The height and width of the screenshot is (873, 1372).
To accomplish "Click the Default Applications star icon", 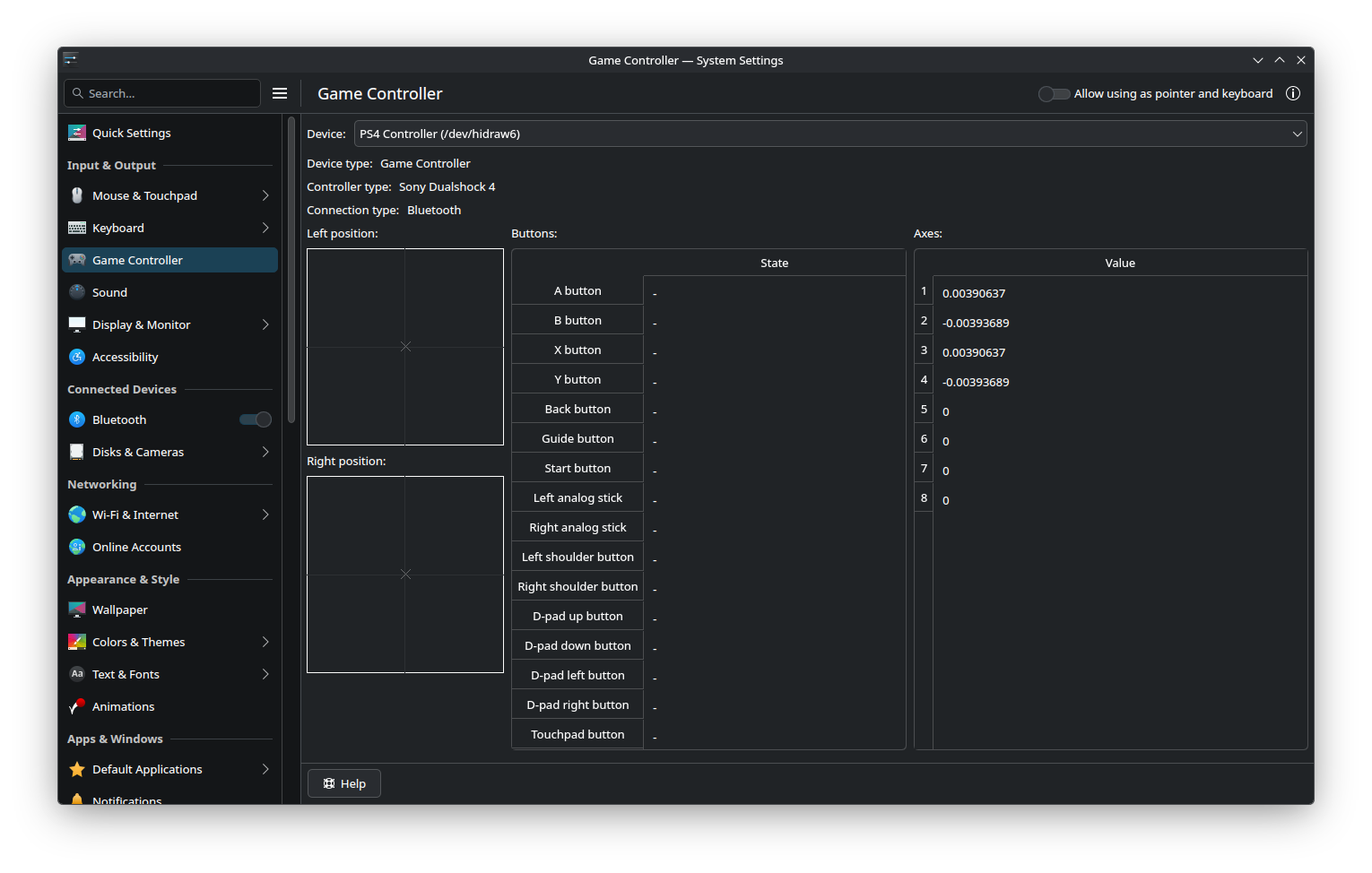I will [77, 769].
